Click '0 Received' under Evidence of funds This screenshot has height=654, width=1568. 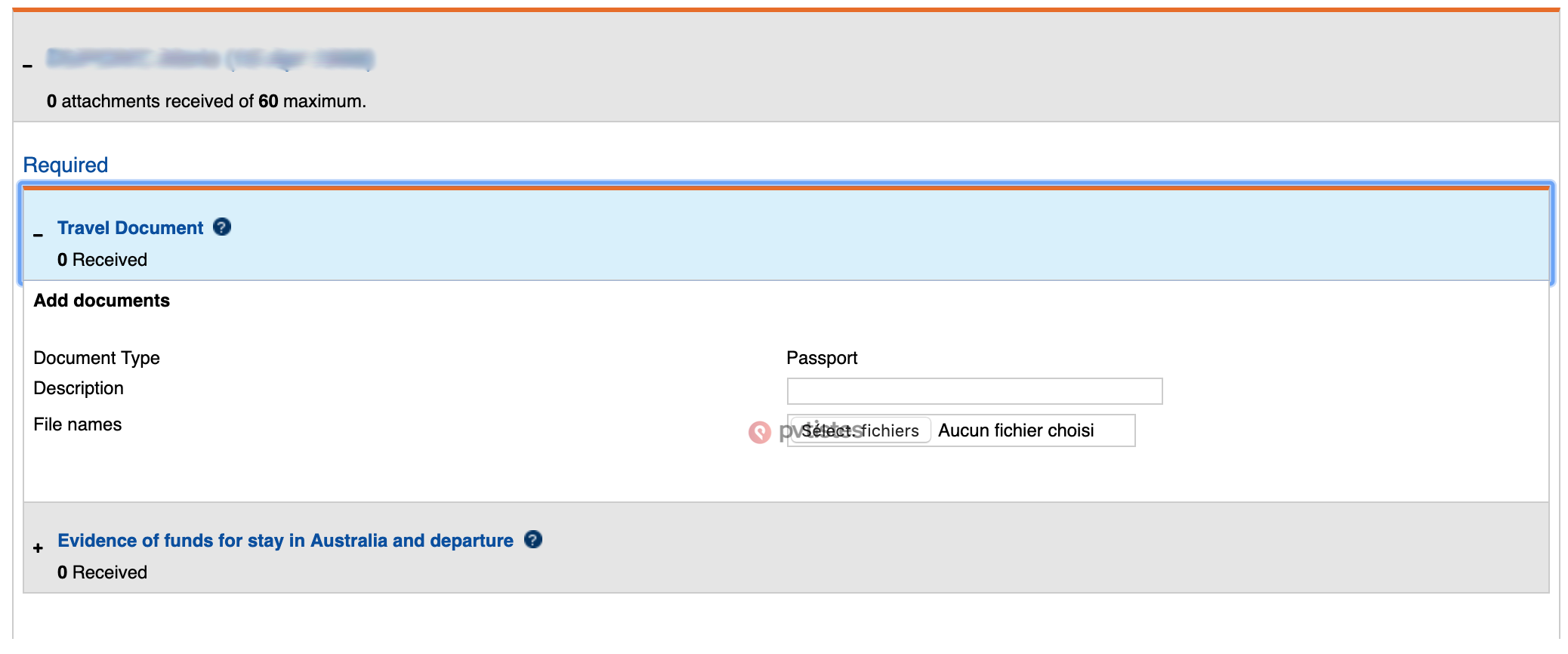[102, 572]
